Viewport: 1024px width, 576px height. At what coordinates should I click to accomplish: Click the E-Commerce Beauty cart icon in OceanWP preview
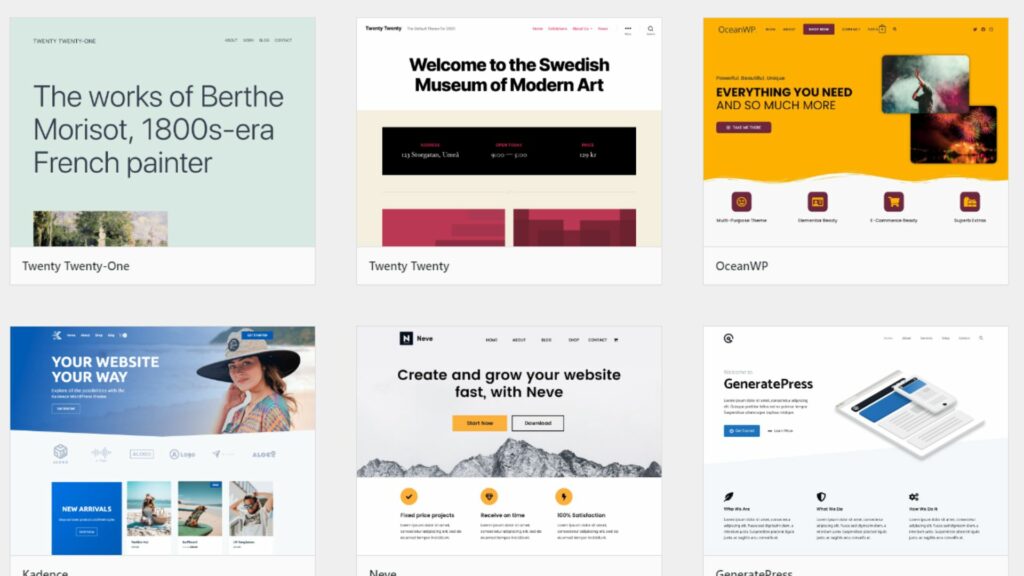point(893,202)
